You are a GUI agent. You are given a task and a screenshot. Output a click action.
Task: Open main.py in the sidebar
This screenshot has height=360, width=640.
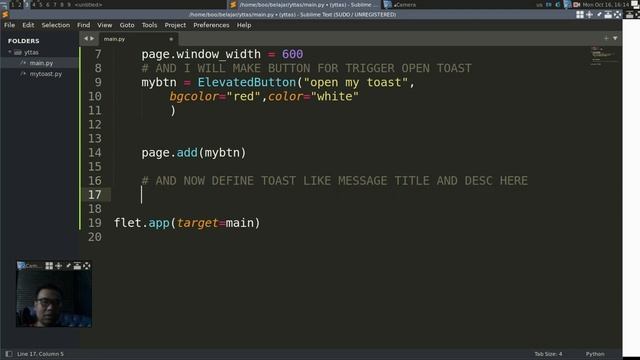coord(41,63)
